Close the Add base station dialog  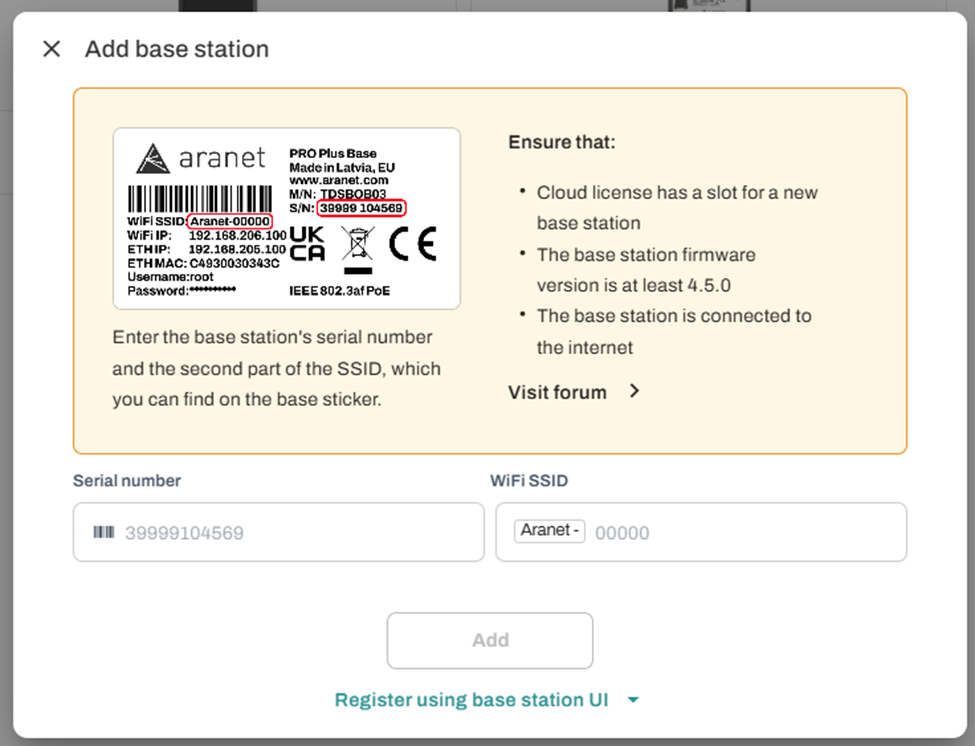[52, 49]
